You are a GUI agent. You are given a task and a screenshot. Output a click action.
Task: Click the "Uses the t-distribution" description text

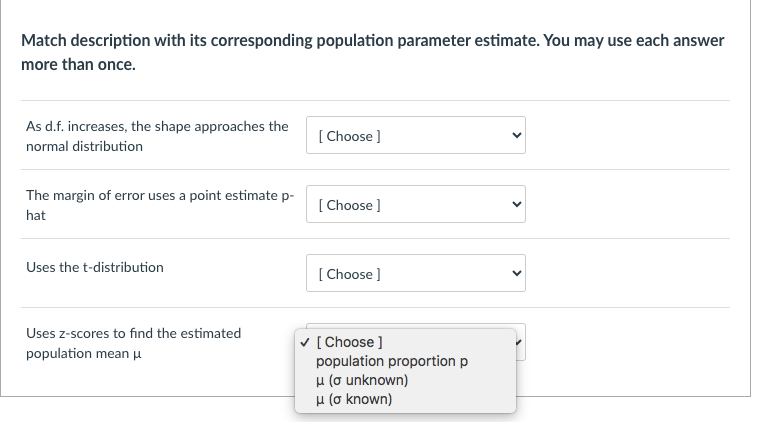(x=95, y=267)
